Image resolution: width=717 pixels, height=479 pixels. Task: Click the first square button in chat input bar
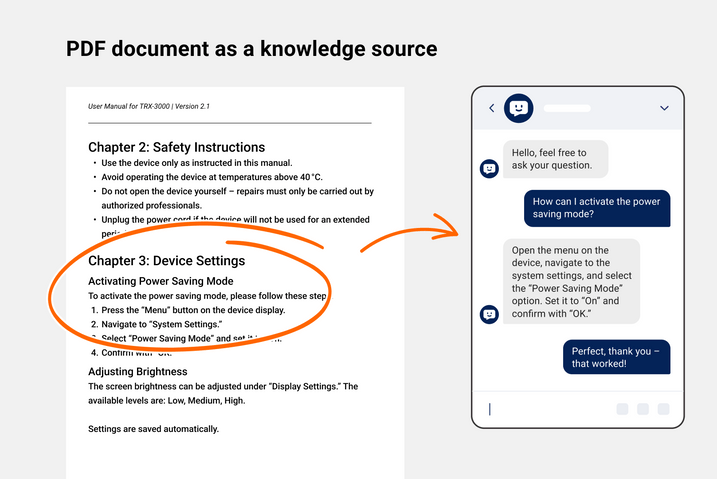click(x=622, y=409)
